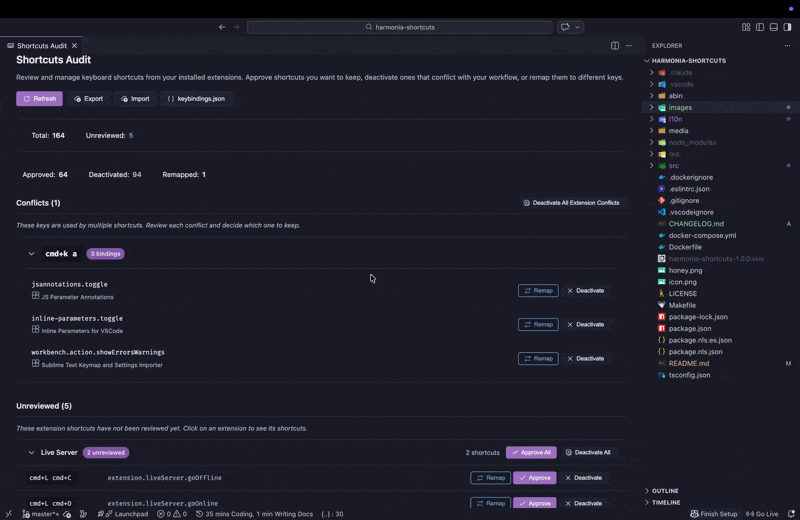Open editor More Actions ellipsis
The image size is (800, 520).
629,45
